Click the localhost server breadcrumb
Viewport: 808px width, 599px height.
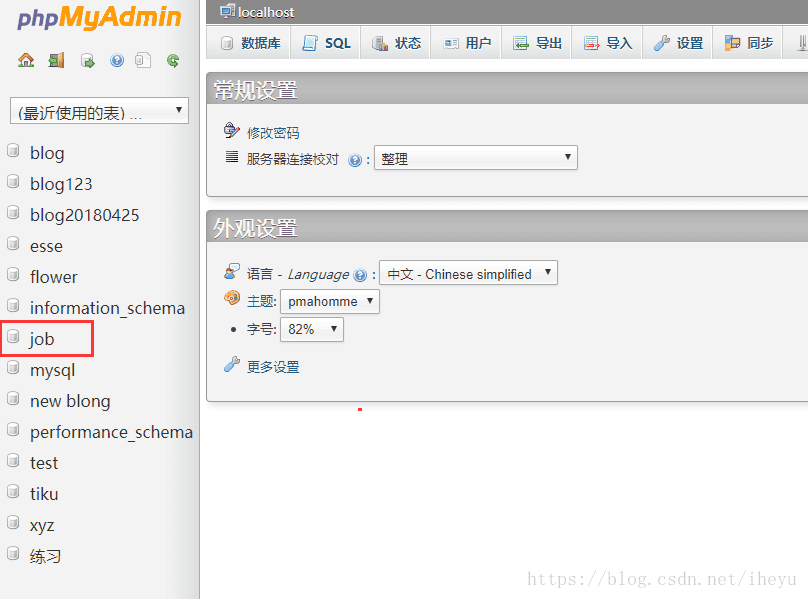pyautogui.click(x=266, y=12)
